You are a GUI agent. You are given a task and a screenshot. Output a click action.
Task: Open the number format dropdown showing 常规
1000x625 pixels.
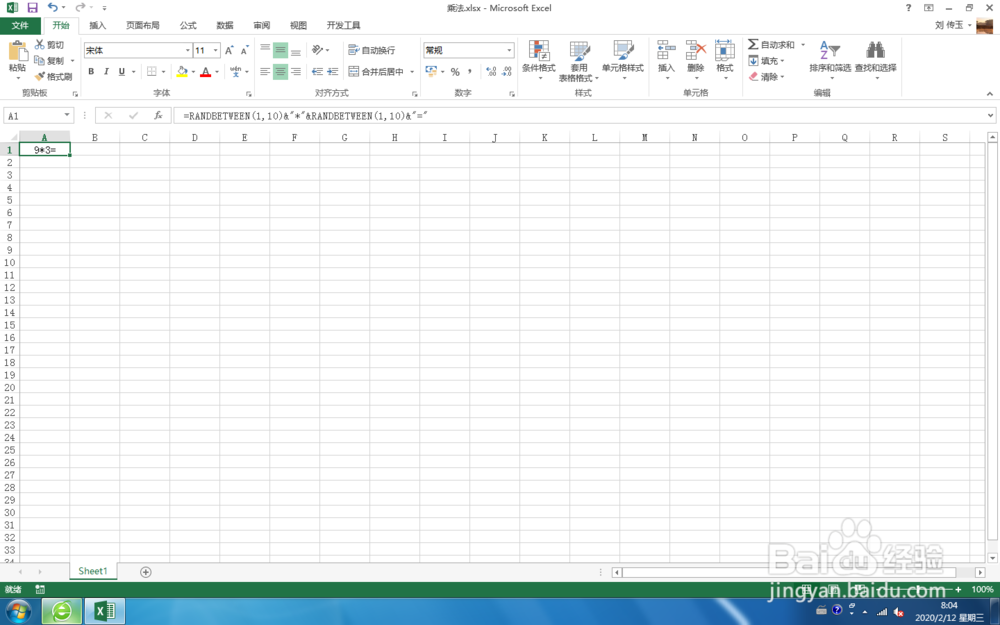(x=509, y=49)
